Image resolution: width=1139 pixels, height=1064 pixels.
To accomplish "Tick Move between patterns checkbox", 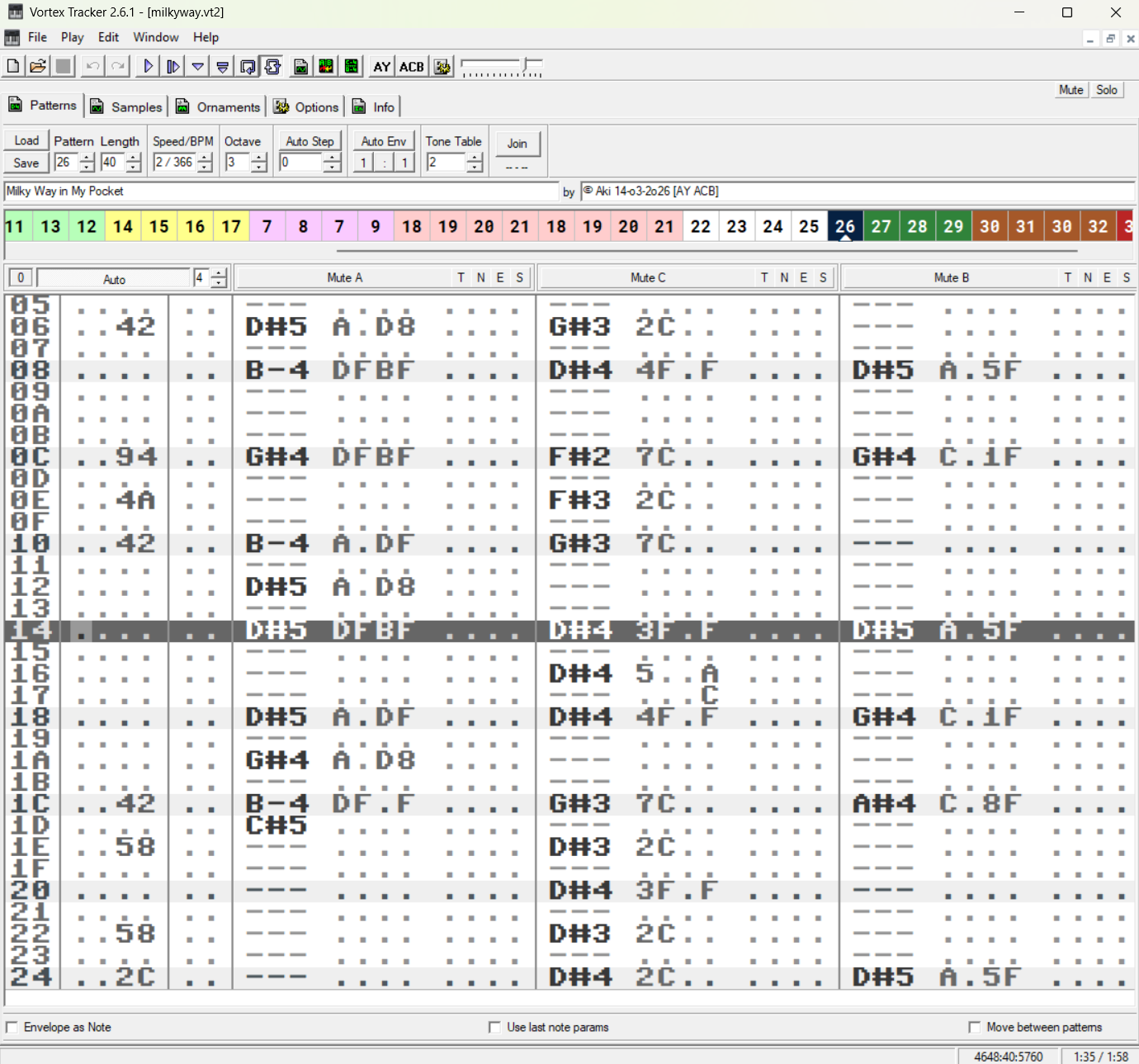I will pyautogui.click(x=975, y=1027).
